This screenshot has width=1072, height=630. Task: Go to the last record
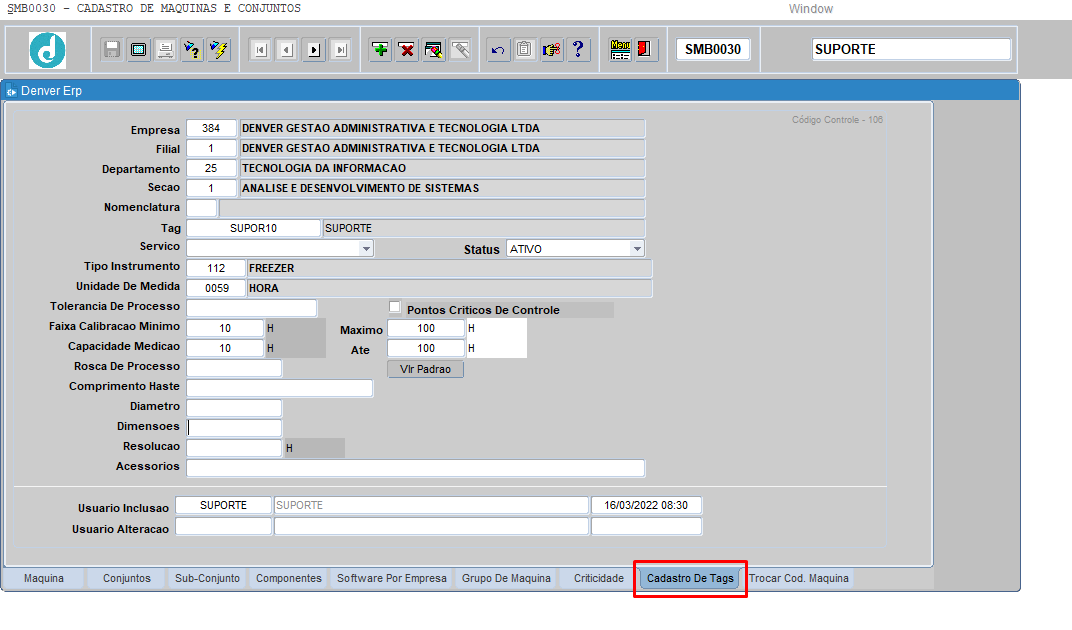tap(340, 50)
